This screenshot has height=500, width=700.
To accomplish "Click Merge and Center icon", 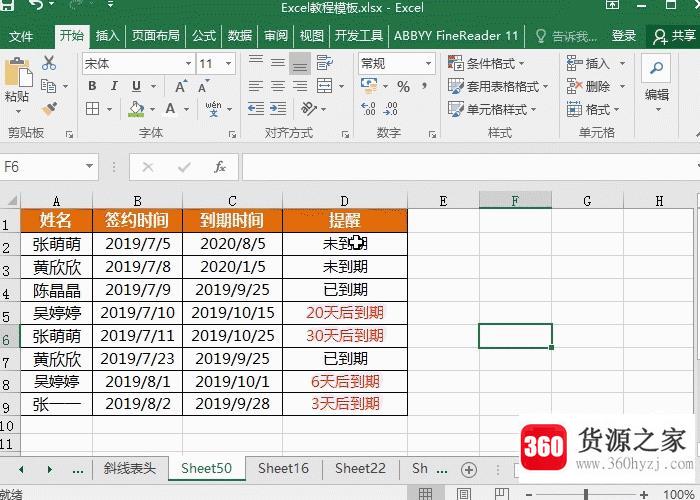I will point(325,86).
